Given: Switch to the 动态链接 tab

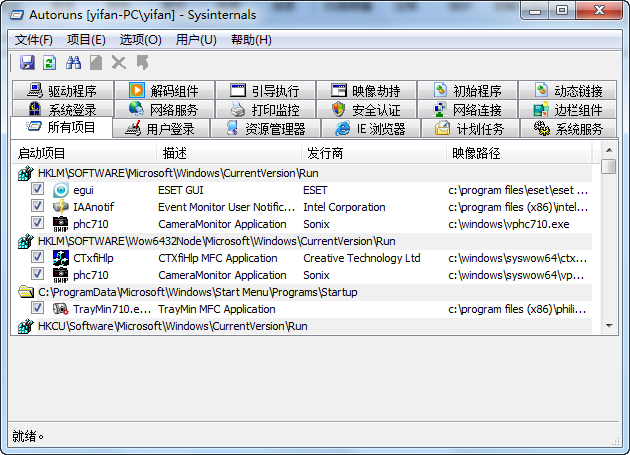Looking at the screenshot, I should [x=568, y=90].
